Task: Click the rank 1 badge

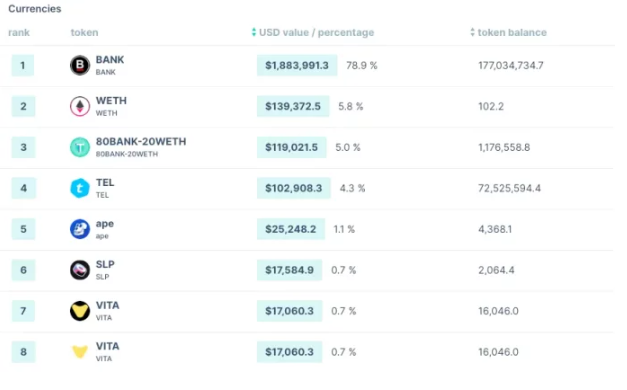Action: [23, 65]
